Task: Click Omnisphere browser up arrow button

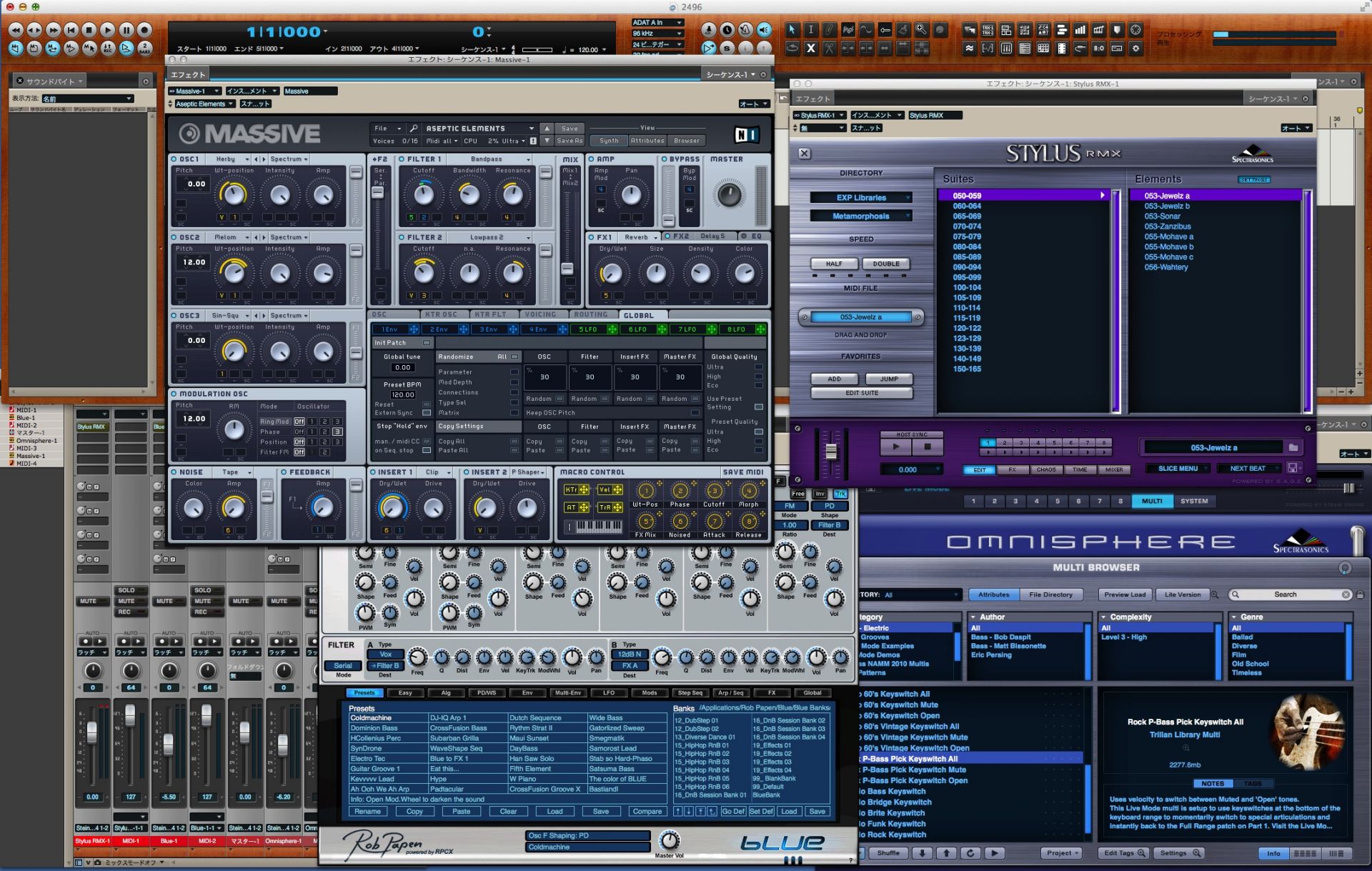Action: [x=946, y=853]
